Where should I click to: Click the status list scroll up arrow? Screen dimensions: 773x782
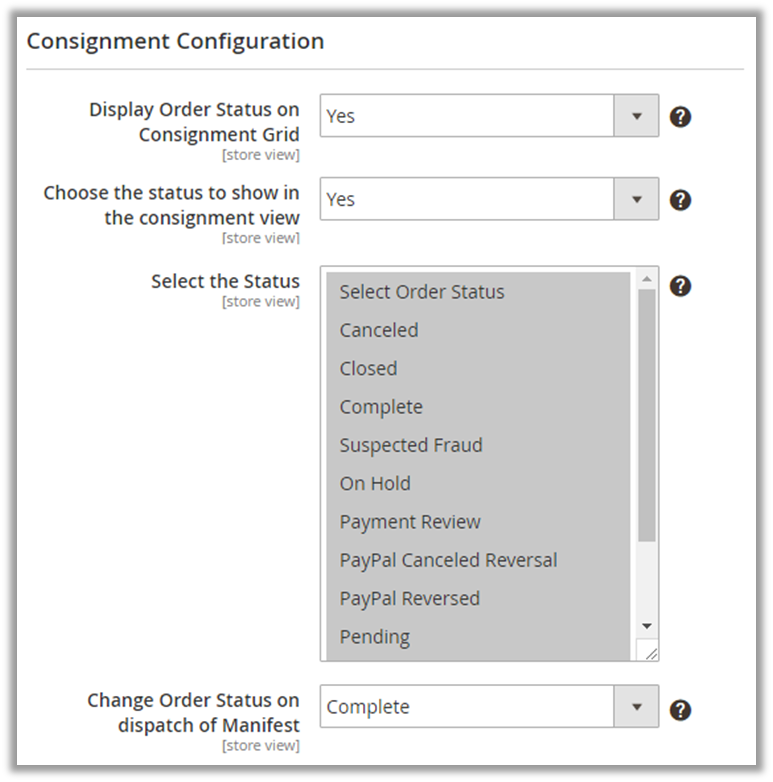click(647, 279)
